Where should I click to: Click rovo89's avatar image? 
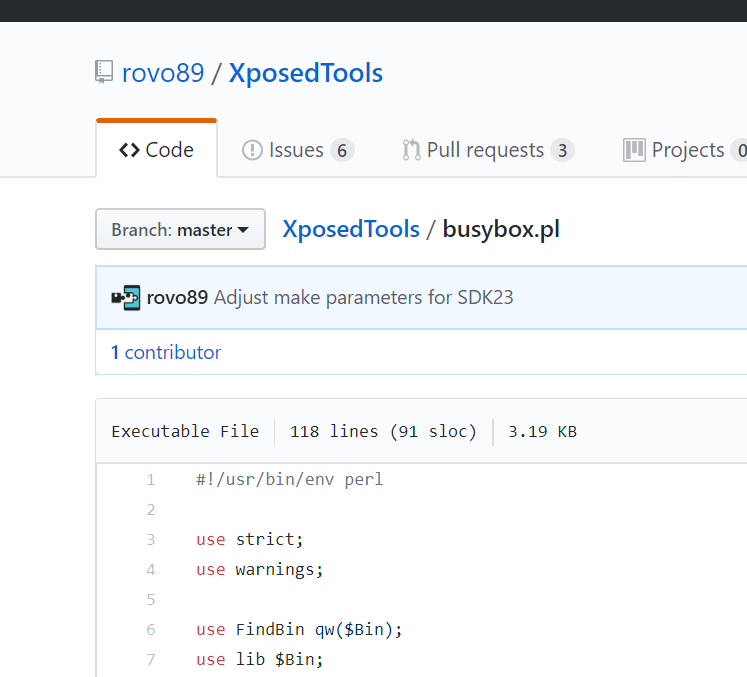(126, 297)
